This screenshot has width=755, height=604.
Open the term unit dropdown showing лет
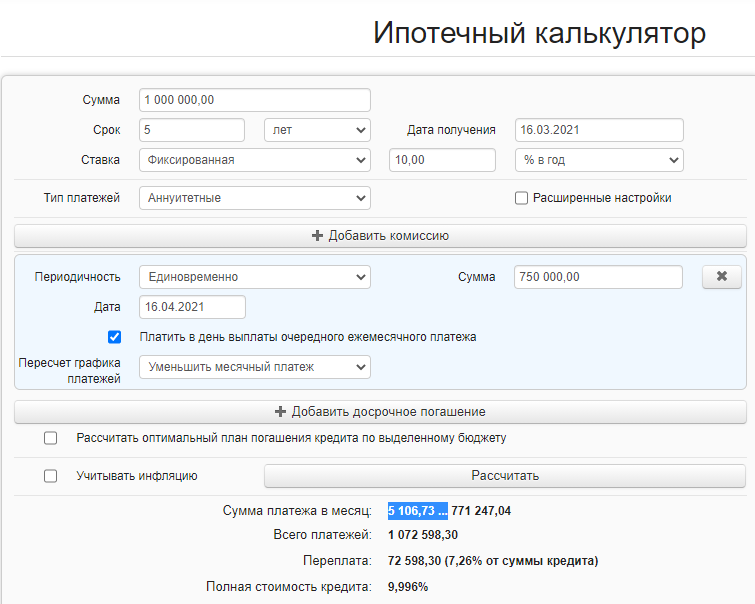coord(317,130)
